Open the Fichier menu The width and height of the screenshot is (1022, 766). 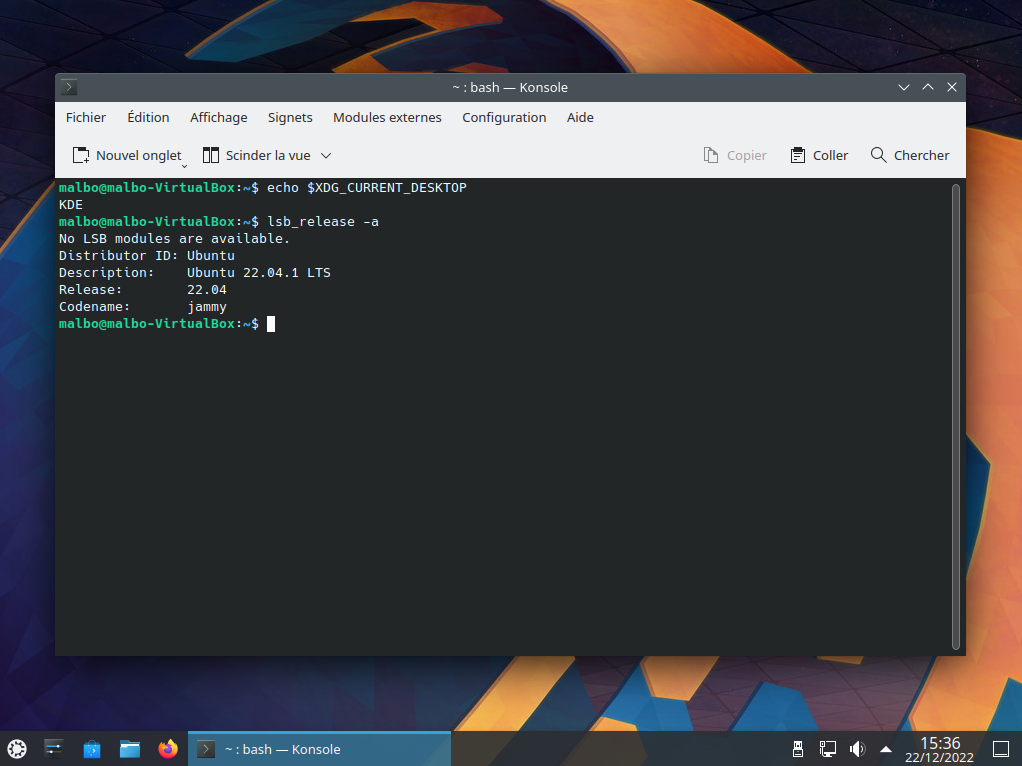point(85,117)
